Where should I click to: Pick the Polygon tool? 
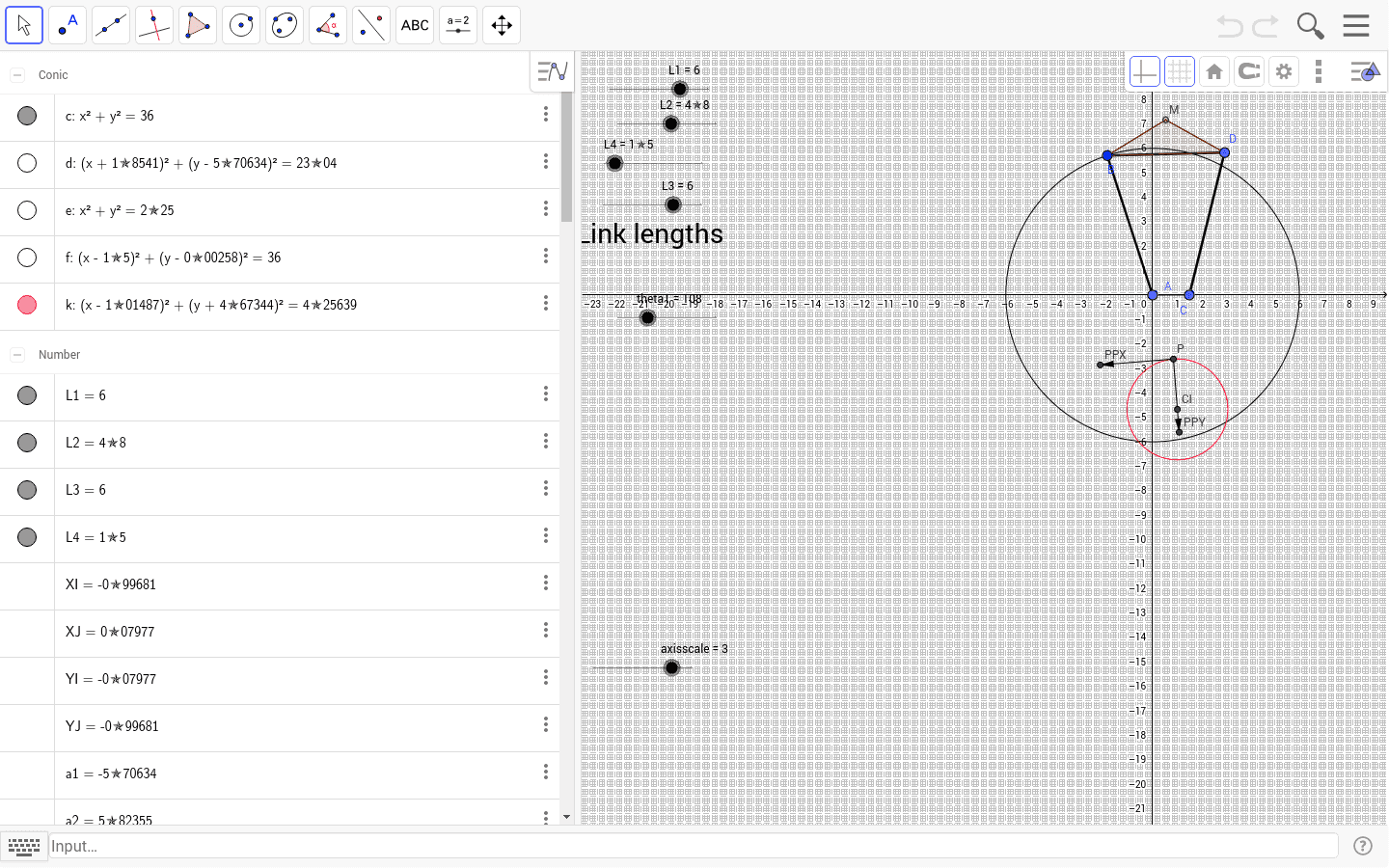tap(198, 25)
